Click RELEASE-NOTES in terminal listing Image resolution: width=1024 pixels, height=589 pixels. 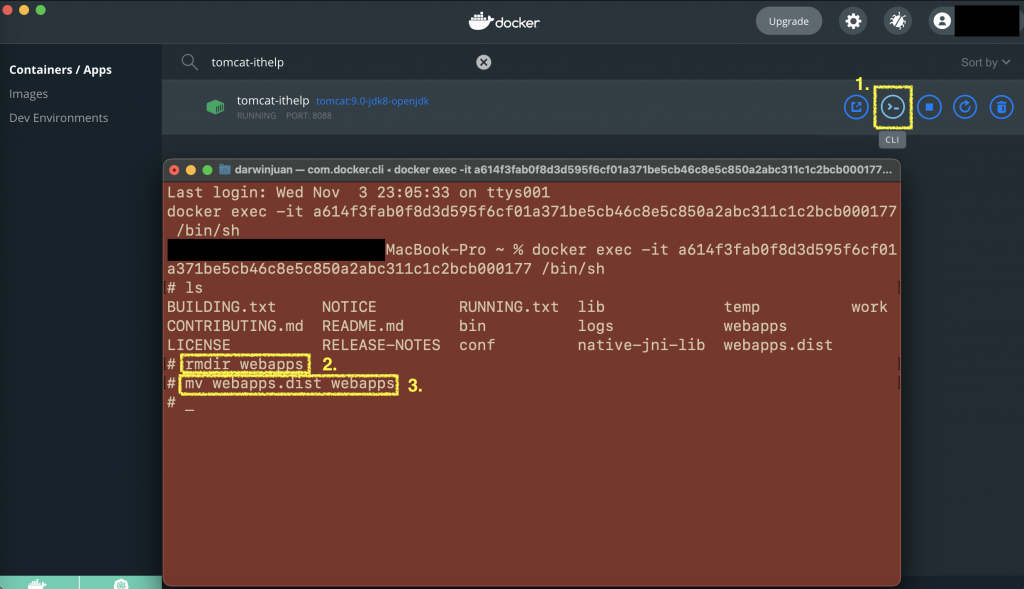point(381,345)
